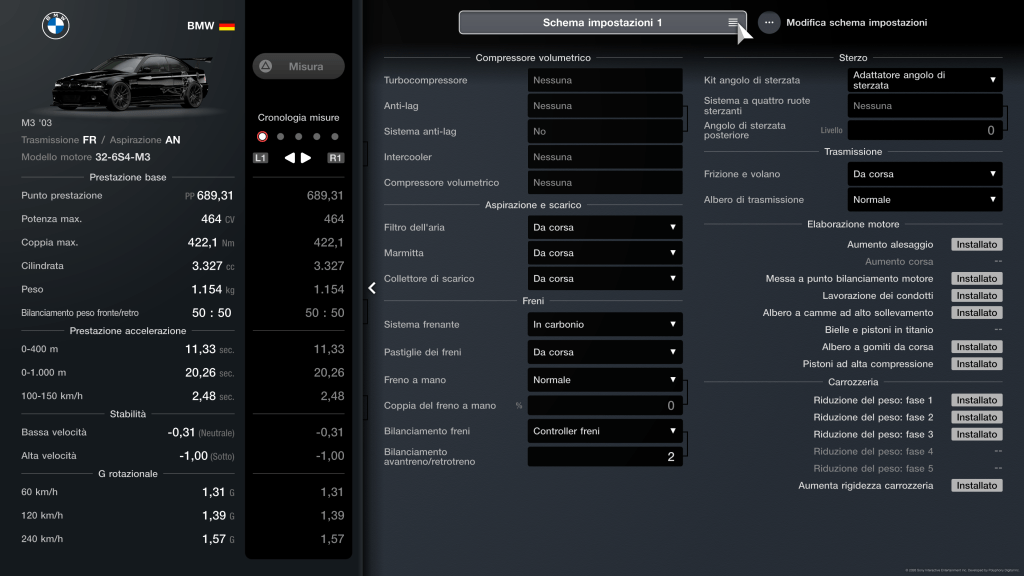Open the Bilanciamento freni dropdown menu
Screen dimensions: 1024x576
click(x=605, y=432)
